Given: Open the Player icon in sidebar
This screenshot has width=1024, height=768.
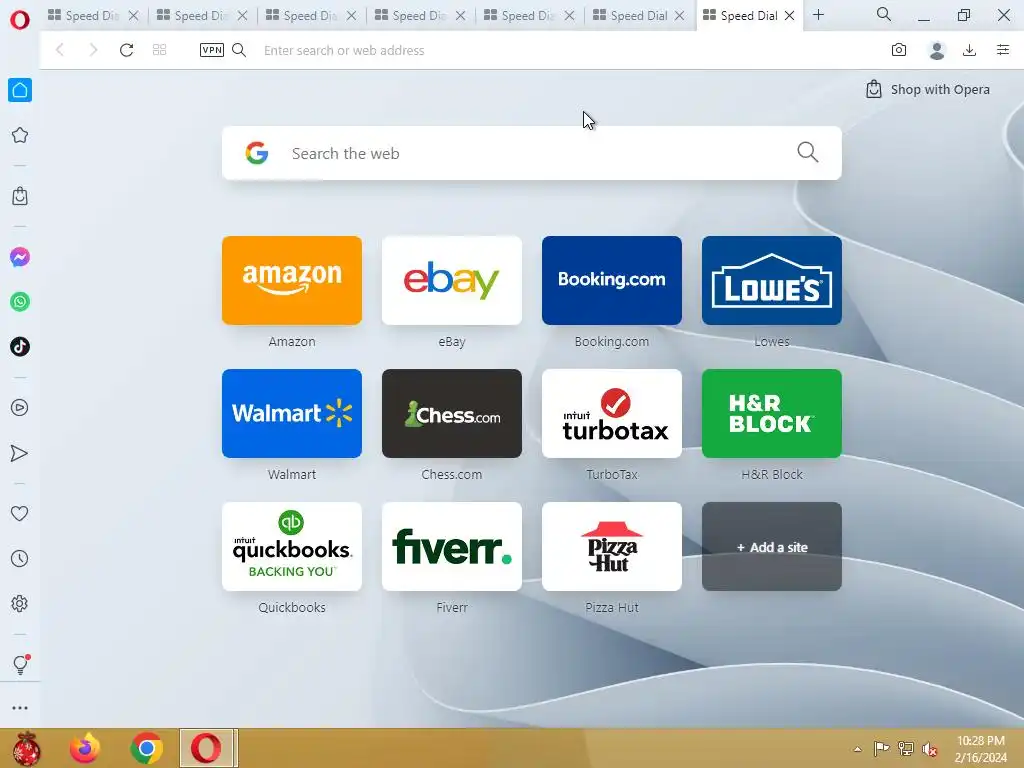Looking at the screenshot, I should coord(20,408).
